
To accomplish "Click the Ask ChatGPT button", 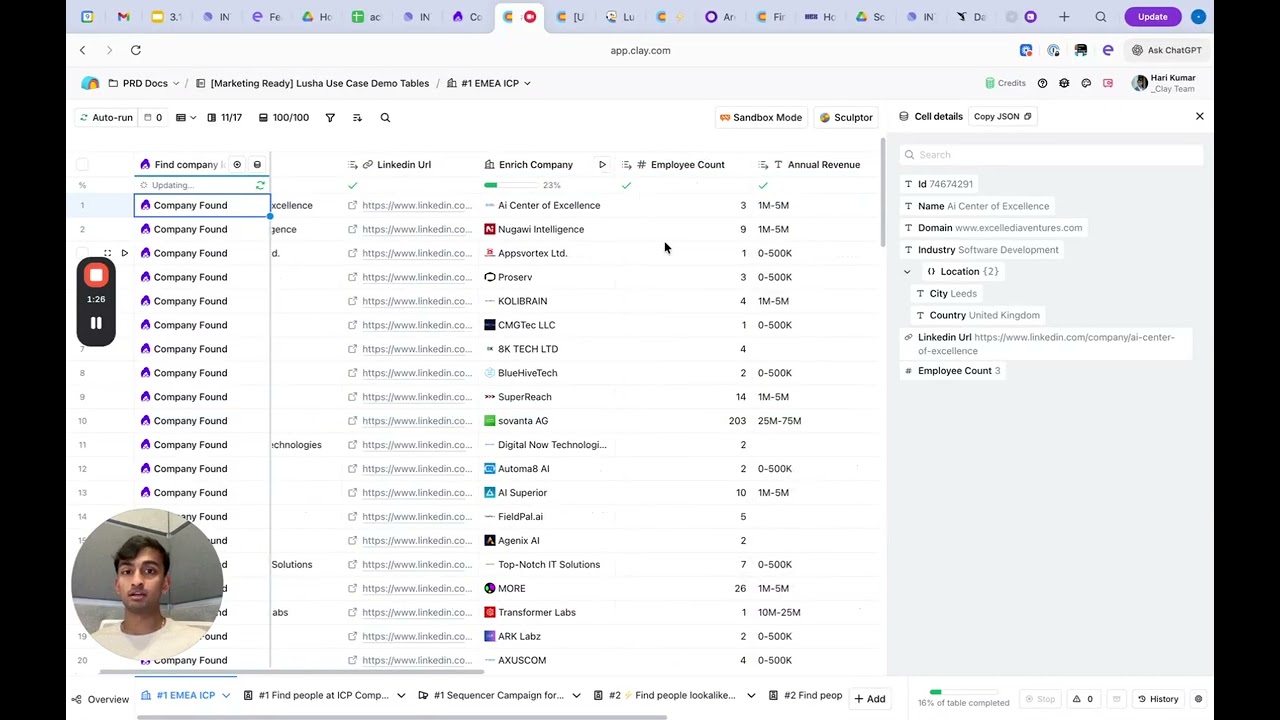I will point(1167,50).
